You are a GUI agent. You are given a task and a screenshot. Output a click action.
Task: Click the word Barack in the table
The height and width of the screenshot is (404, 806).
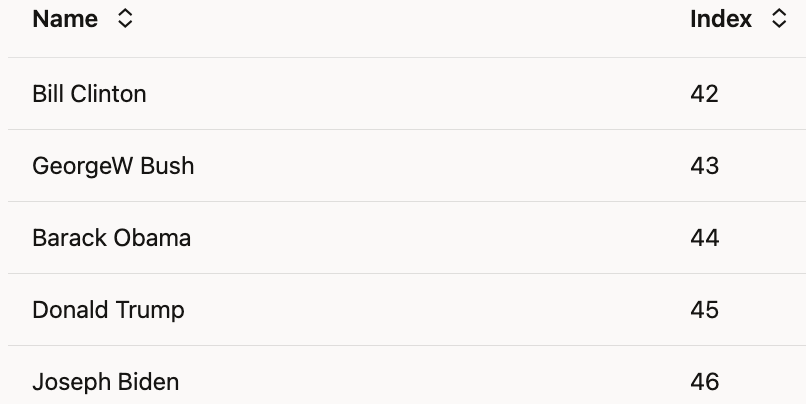(x=69, y=238)
